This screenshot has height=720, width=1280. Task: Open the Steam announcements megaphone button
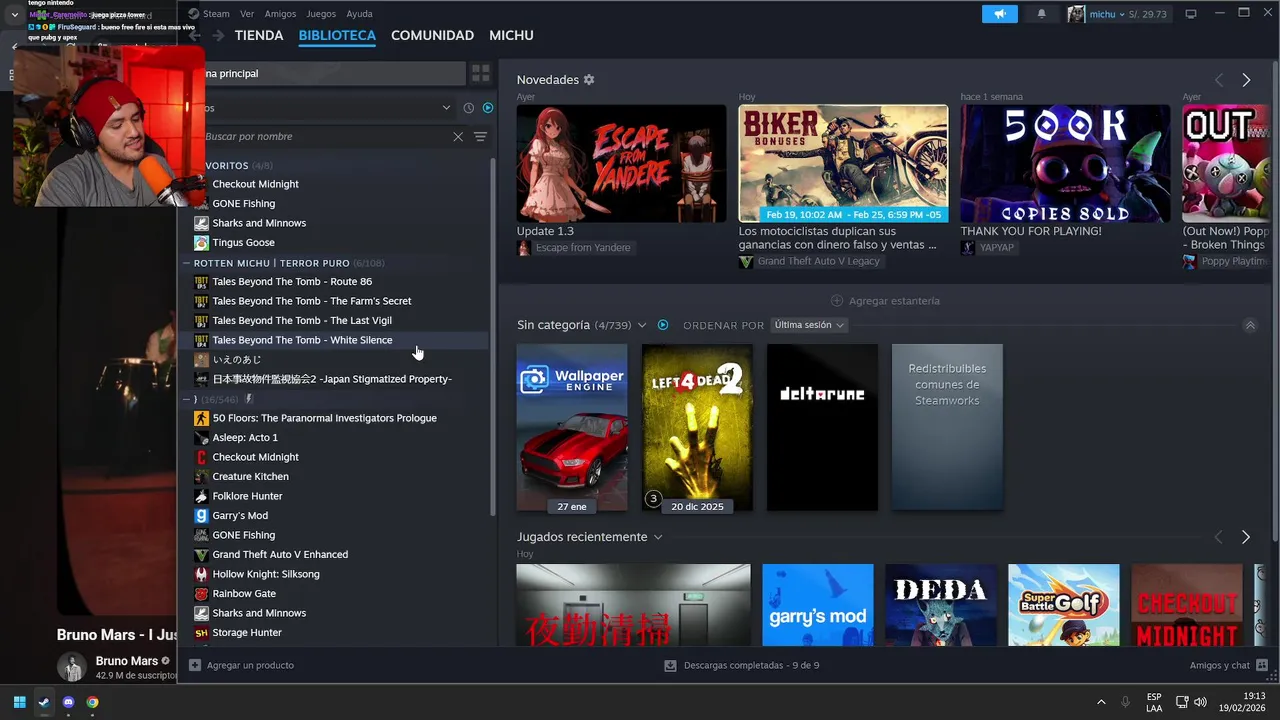pyautogui.click(x=999, y=14)
